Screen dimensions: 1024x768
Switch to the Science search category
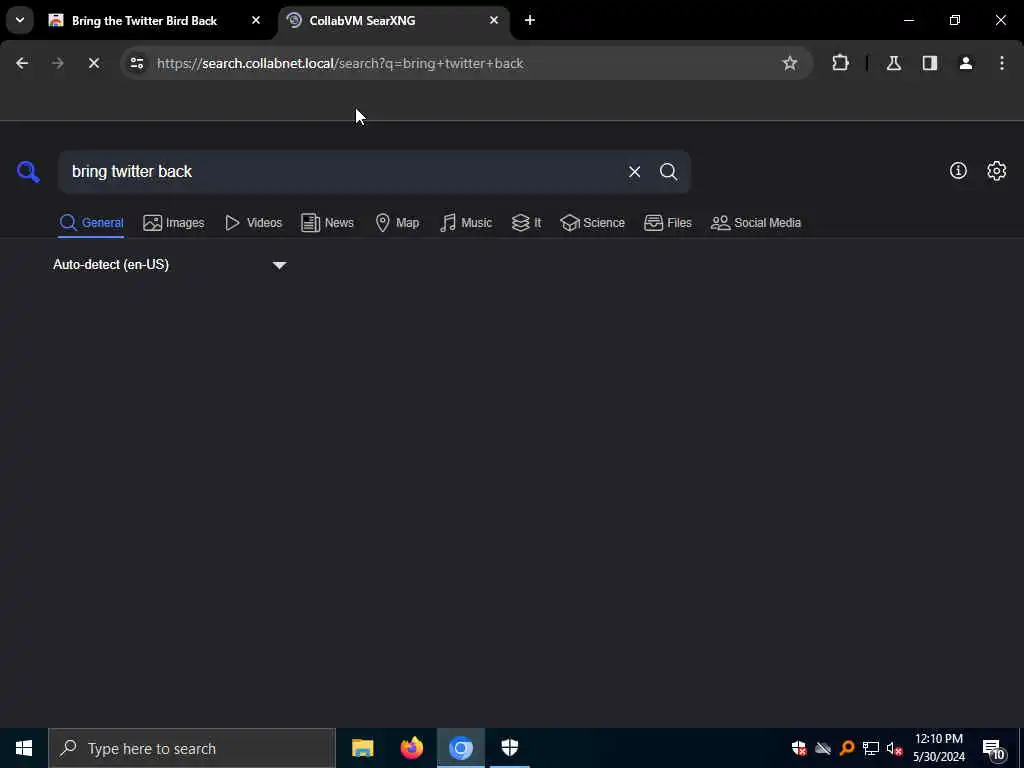coord(592,223)
